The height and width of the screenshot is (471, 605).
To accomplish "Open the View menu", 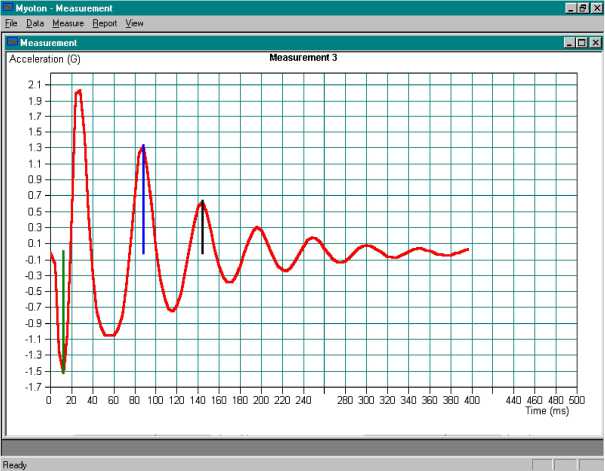I will [135, 23].
